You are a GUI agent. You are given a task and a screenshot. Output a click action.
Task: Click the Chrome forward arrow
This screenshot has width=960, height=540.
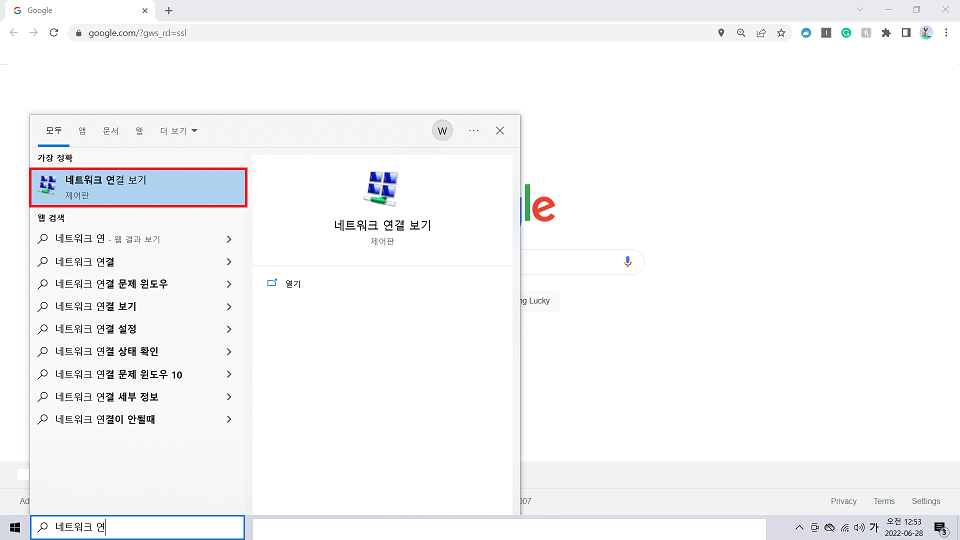pos(34,32)
